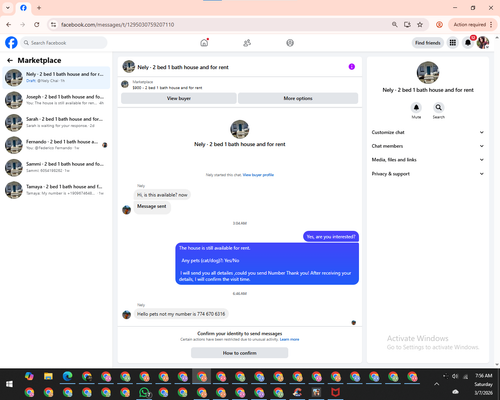Click Nely's profile photo in the right panel
Image resolution: width=500 pixels, height=400 pixels.
428,73
